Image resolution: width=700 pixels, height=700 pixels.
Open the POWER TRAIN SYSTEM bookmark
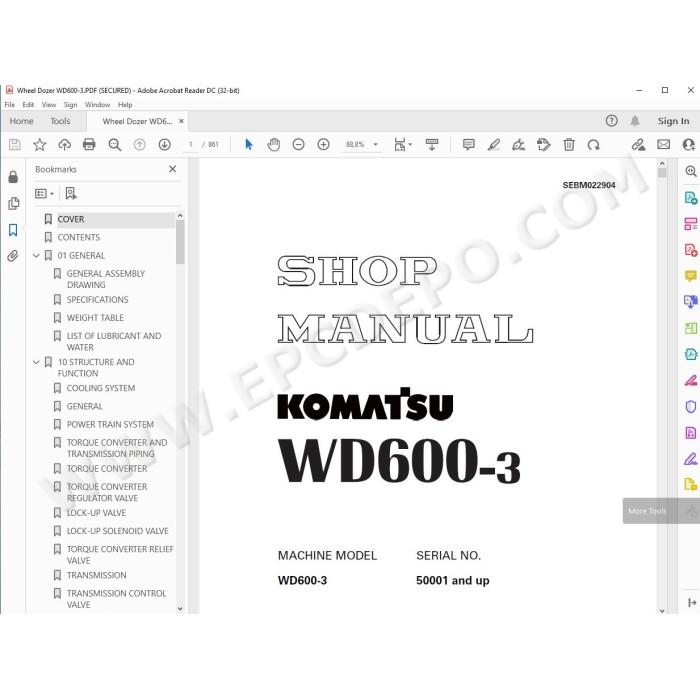(110, 425)
